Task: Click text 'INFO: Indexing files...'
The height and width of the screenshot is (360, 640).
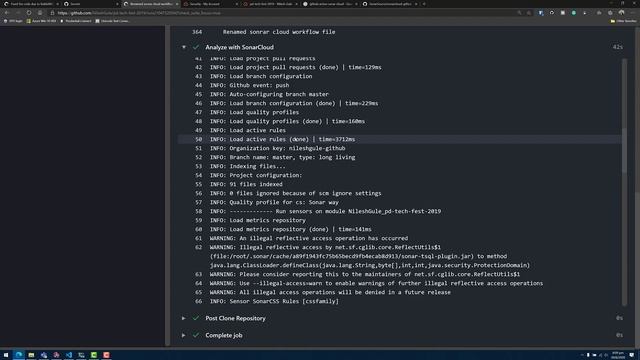Action: point(248,166)
